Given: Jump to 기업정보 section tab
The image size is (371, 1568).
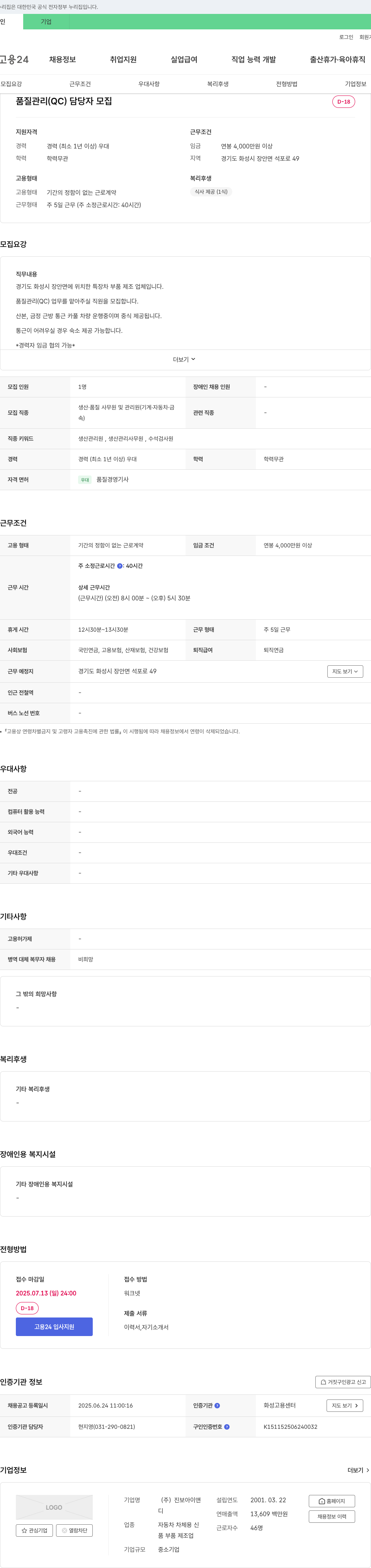Looking at the screenshot, I should pyautogui.click(x=356, y=84).
